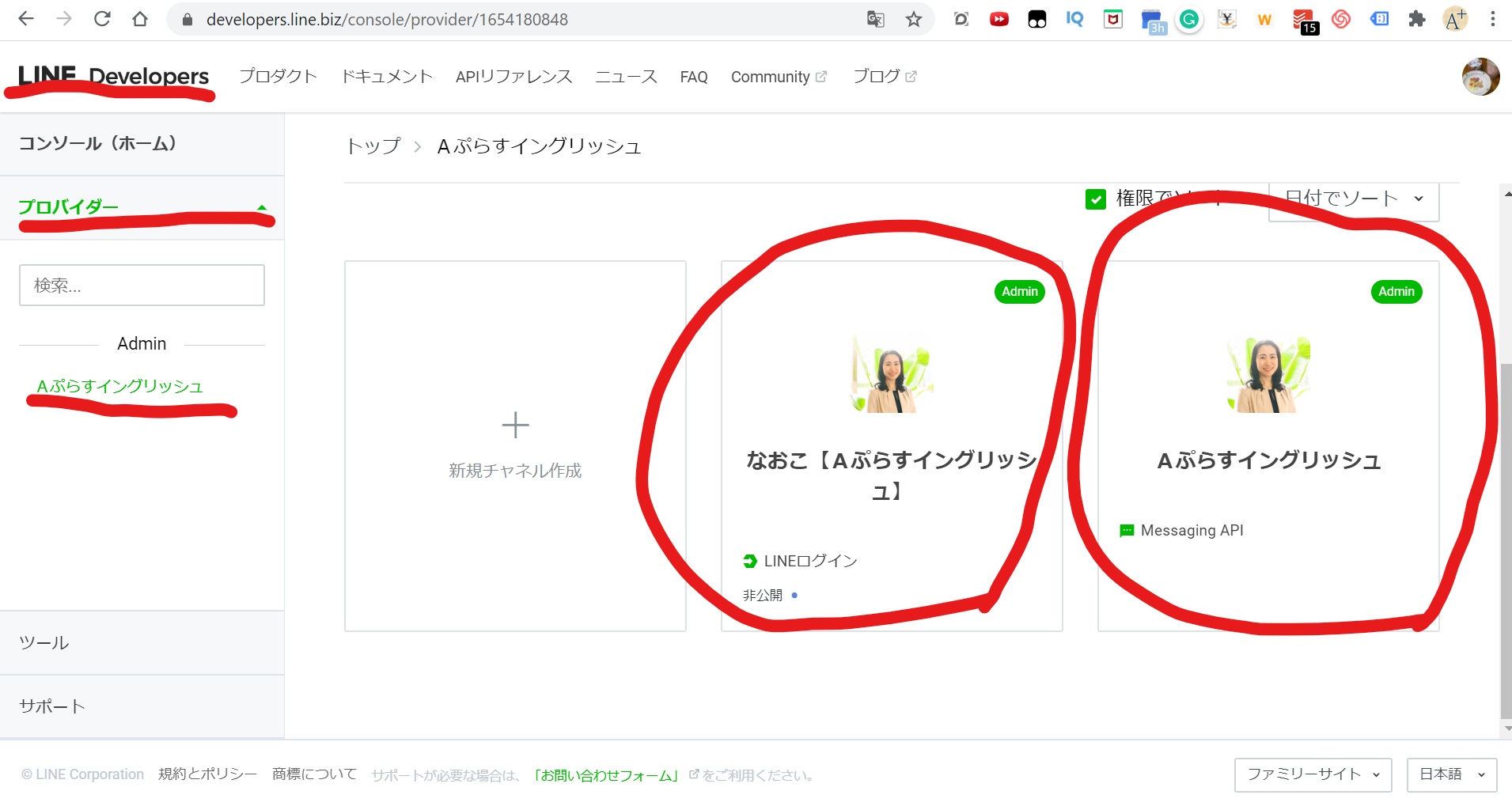Viewport: 1512px width, 810px height.
Task: Open the puzzle-piece extensions menu
Action: pyautogui.click(x=1417, y=19)
